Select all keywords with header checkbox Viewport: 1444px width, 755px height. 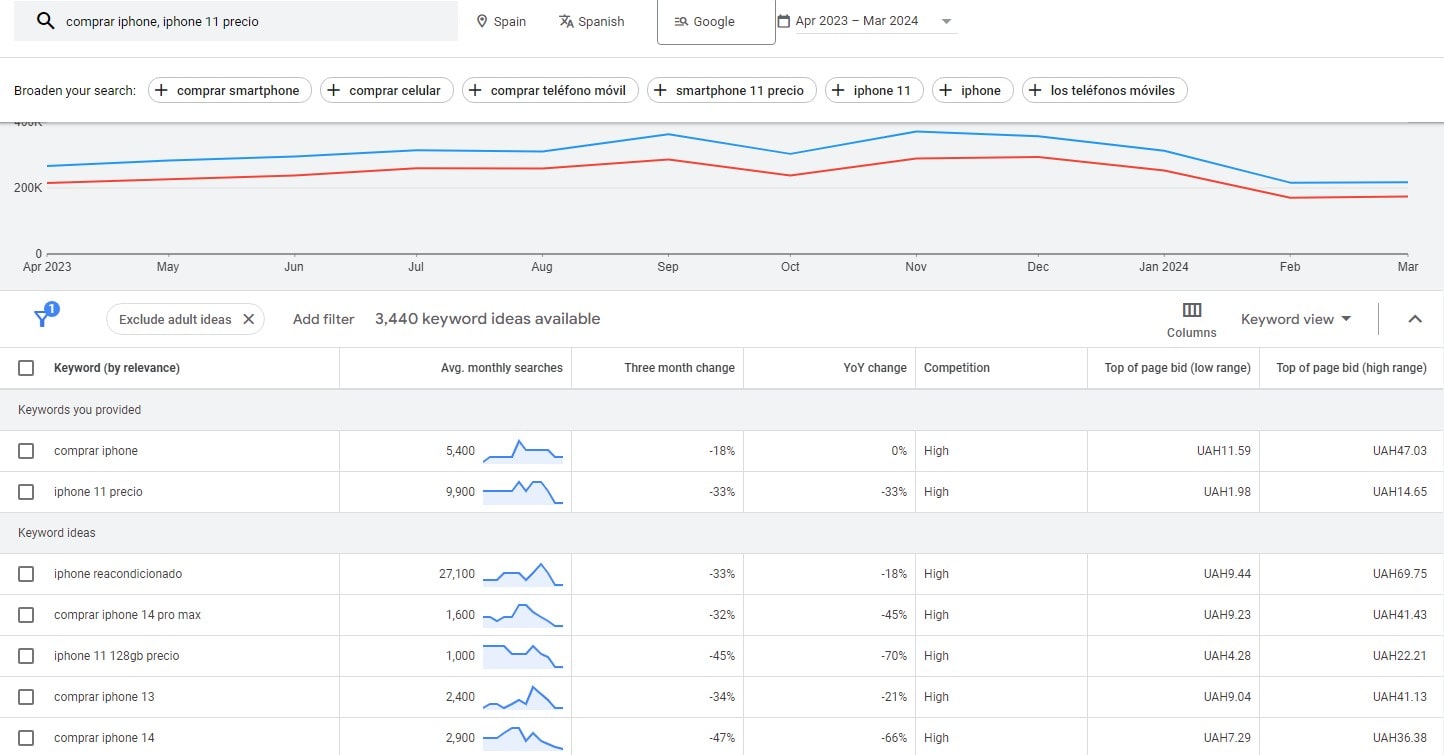pyautogui.click(x=26, y=368)
